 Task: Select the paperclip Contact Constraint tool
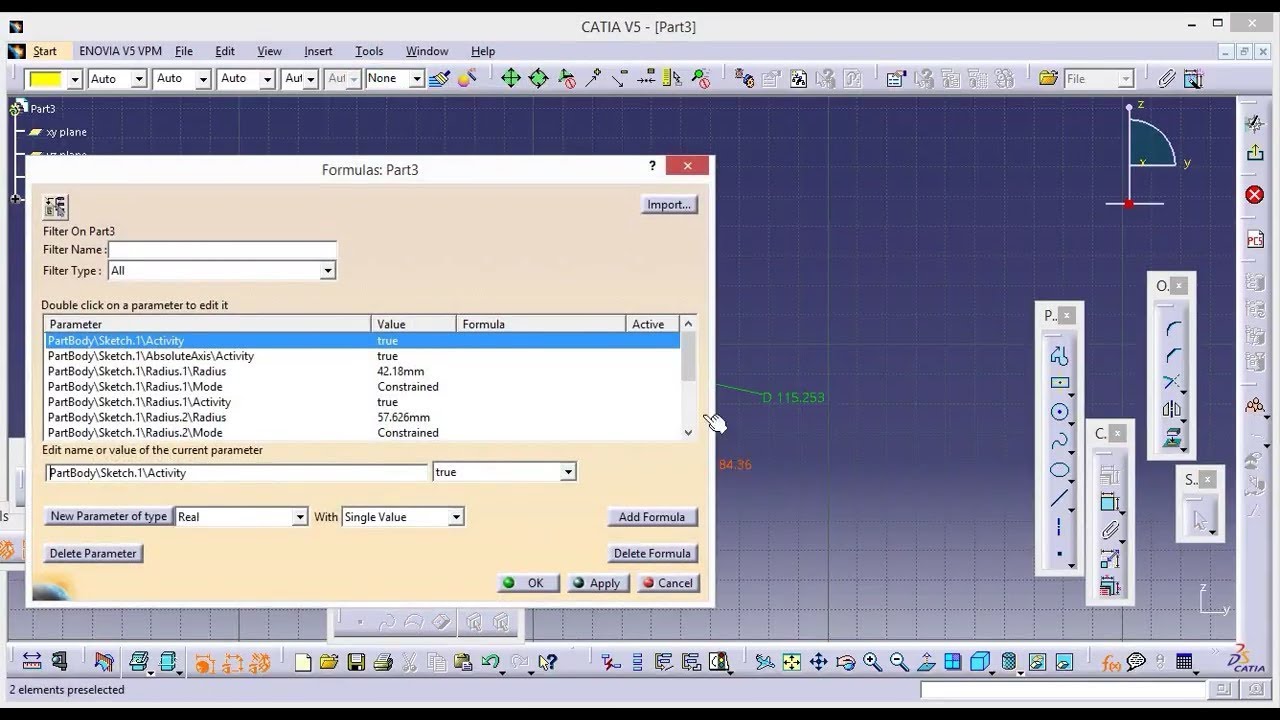pos(1109,531)
